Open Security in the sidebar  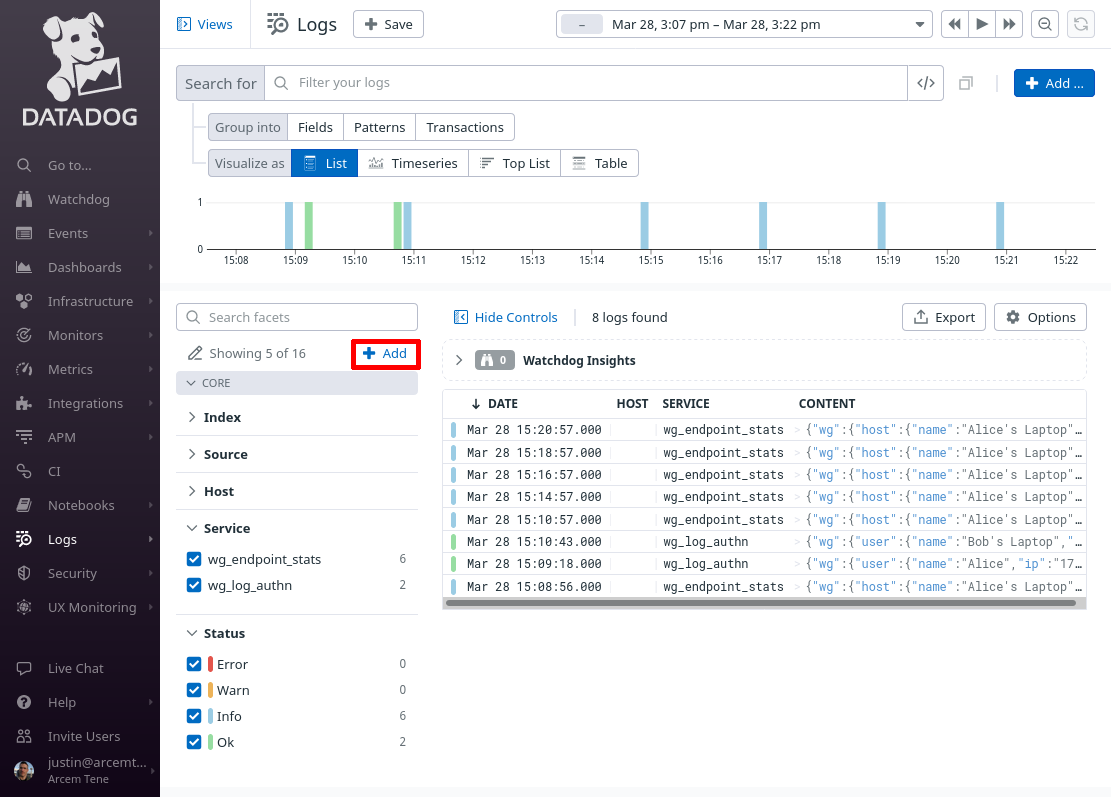pyautogui.click(x=72, y=573)
